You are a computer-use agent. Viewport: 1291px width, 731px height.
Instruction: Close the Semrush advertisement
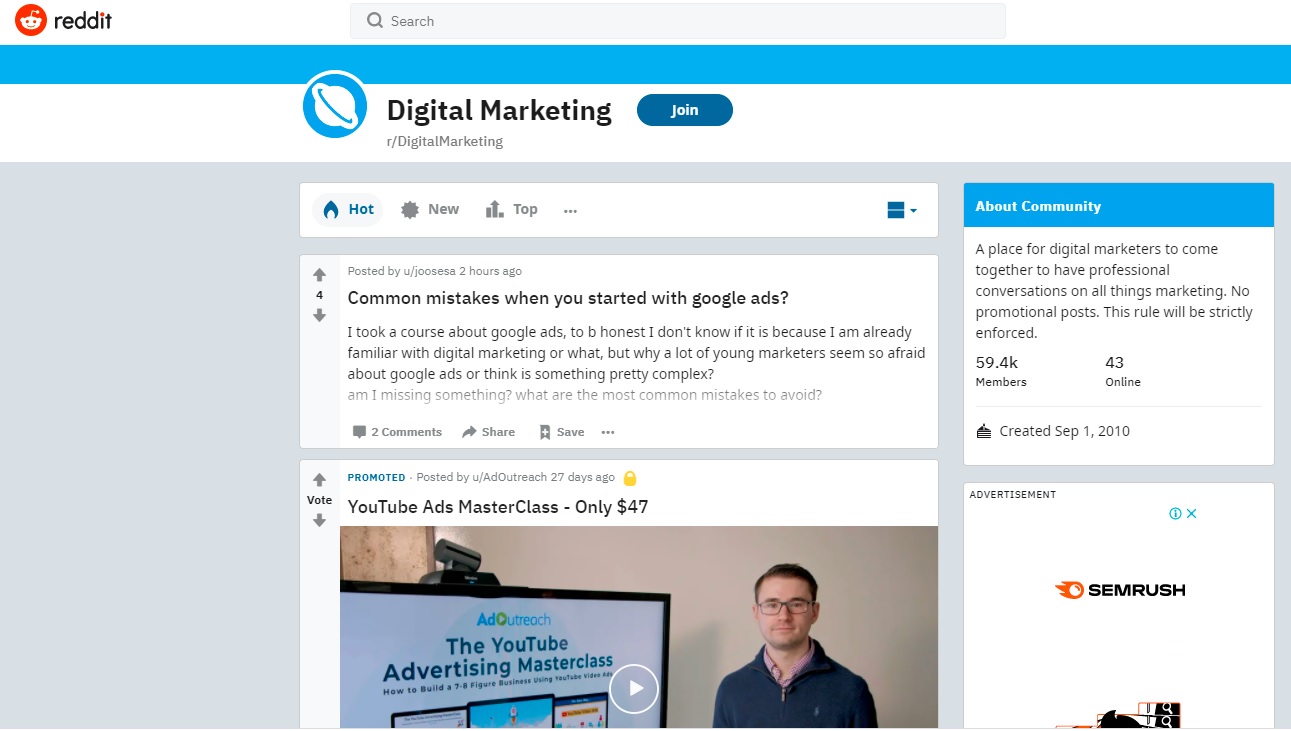(1192, 514)
